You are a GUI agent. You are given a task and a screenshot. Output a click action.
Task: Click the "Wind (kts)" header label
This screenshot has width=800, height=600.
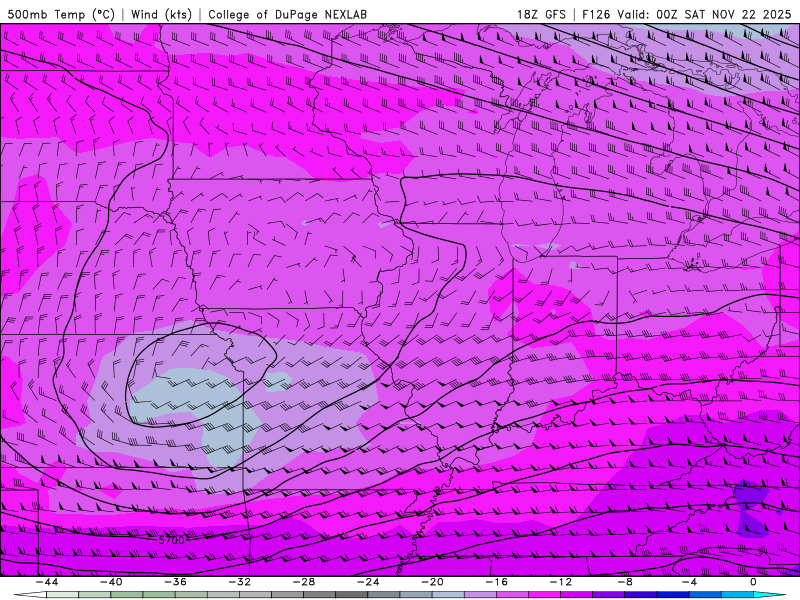[161, 14]
